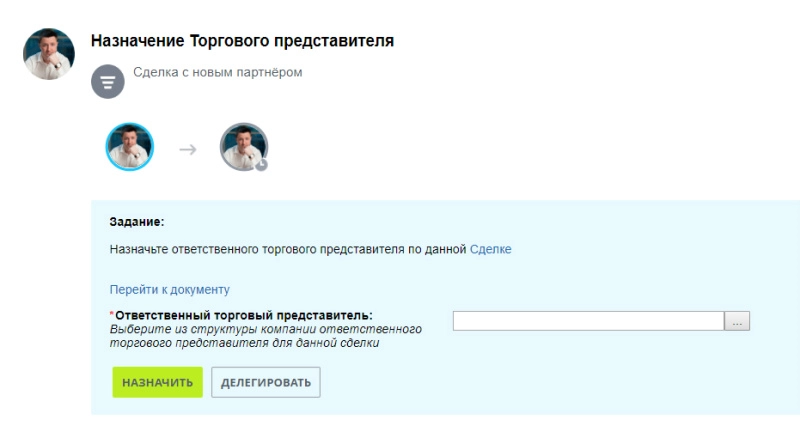Follow the Перейти к документу link
Viewport: 800px width, 426px height.
(x=169, y=290)
